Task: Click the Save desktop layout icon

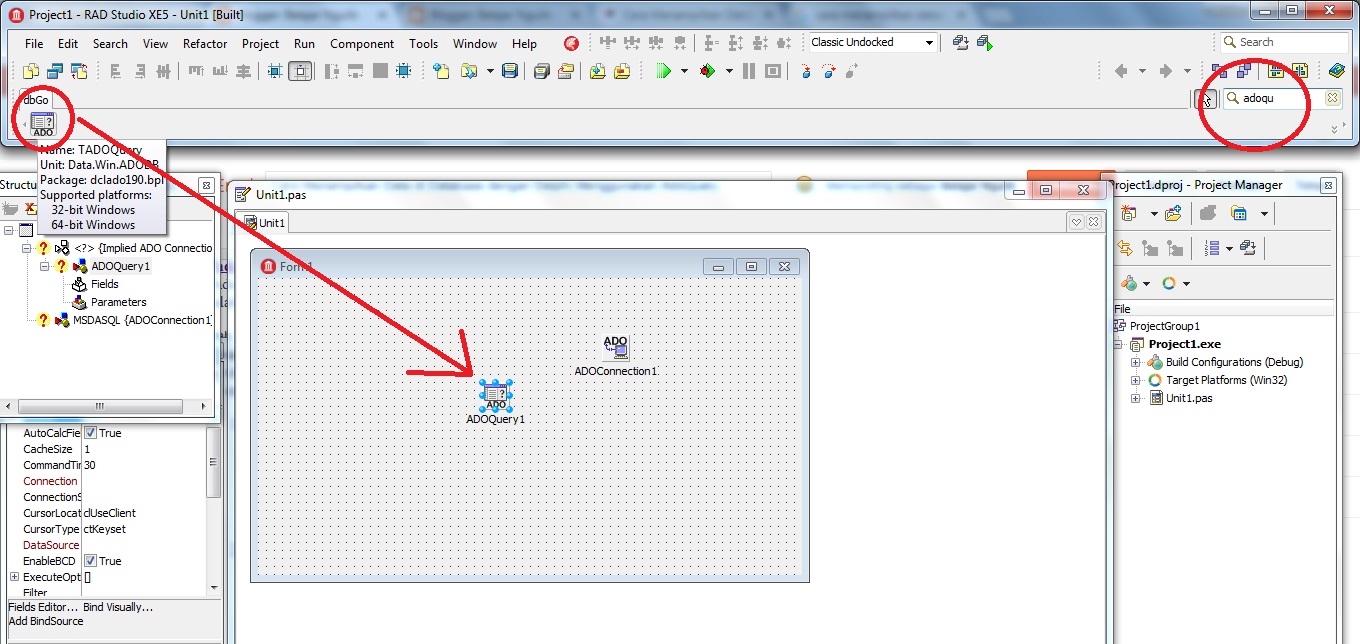Action: [x=960, y=42]
